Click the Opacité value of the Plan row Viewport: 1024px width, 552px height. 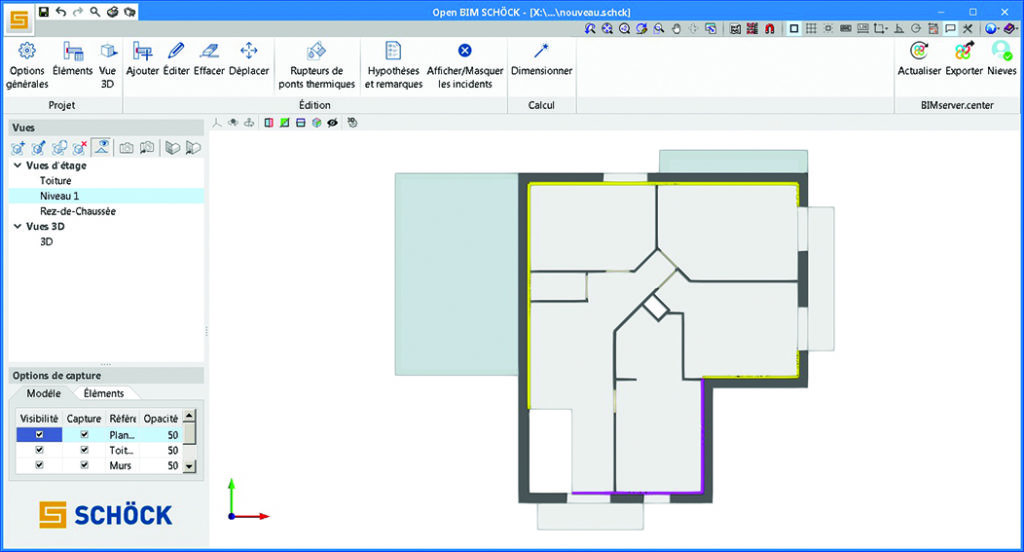pyautogui.click(x=172, y=434)
